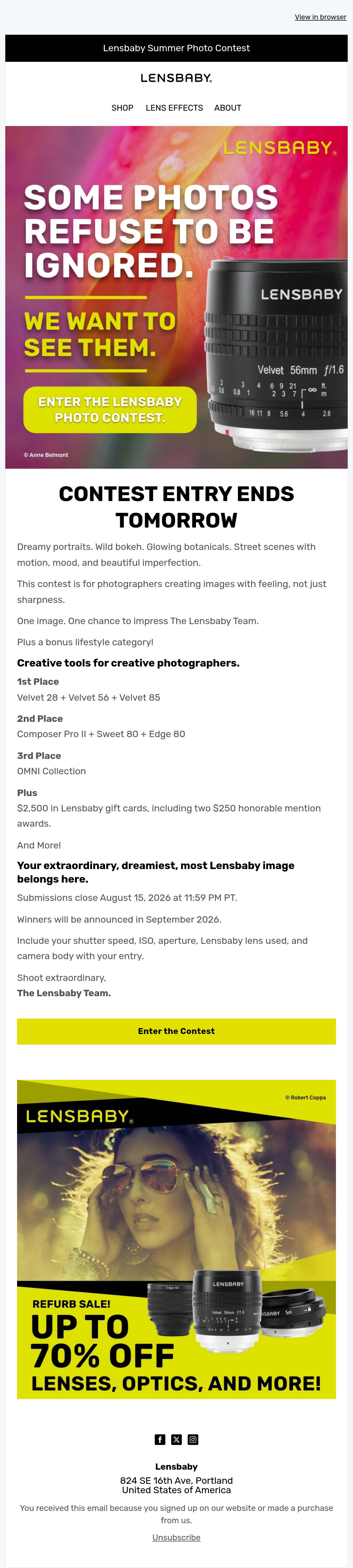Click the Enter the Lensbaby Photo Contest hero button
353x1568 pixels.
[110, 410]
